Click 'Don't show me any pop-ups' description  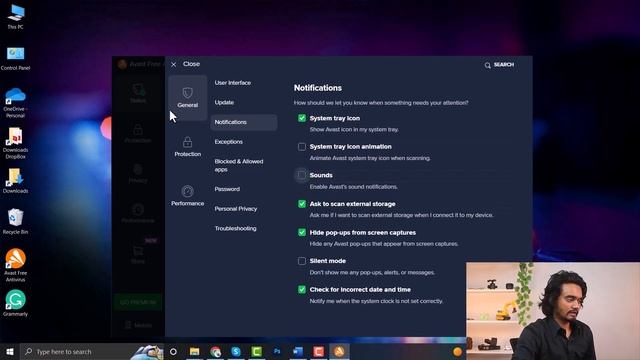(x=372, y=272)
